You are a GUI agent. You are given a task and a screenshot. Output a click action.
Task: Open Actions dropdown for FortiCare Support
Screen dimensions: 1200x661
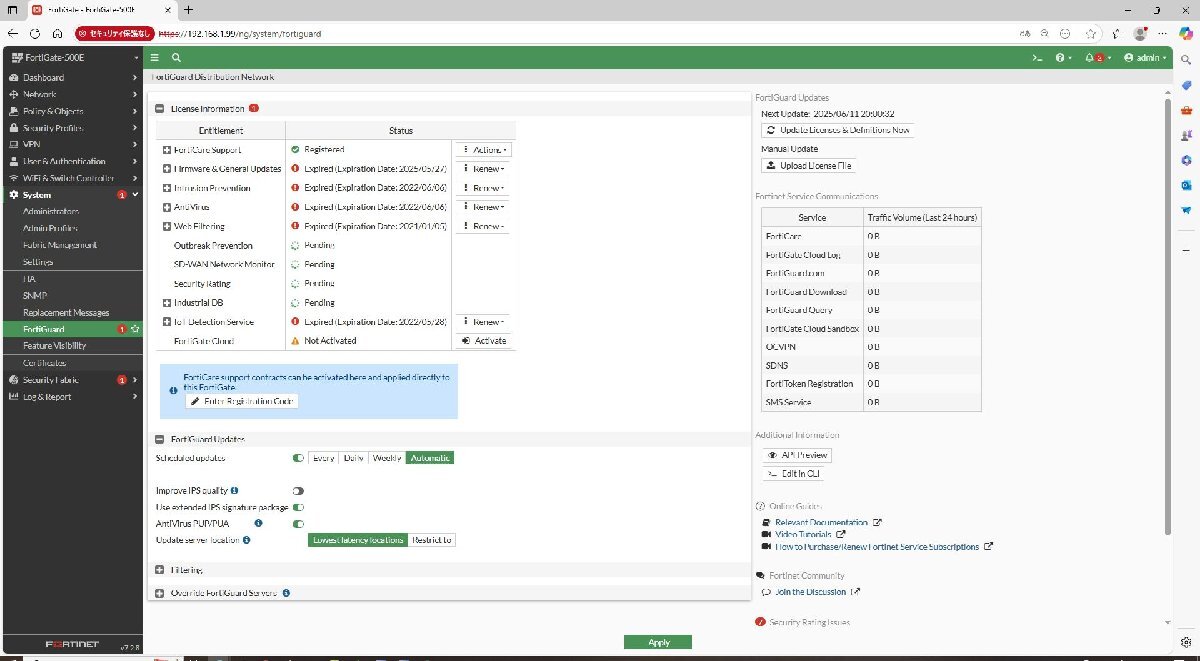[x=485, y=150]
